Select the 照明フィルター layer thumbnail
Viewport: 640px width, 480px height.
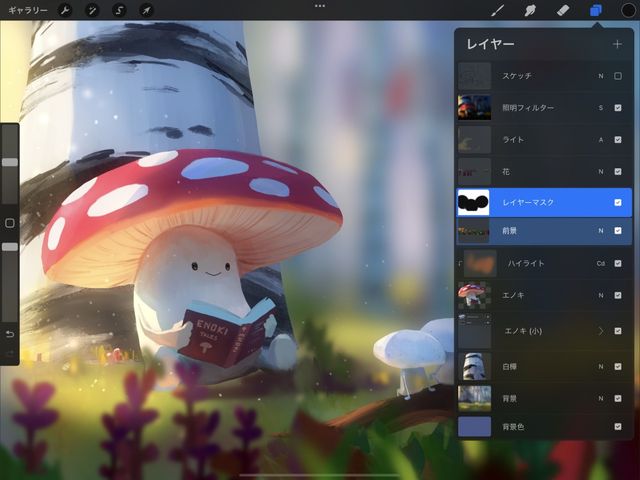(474, 108)
